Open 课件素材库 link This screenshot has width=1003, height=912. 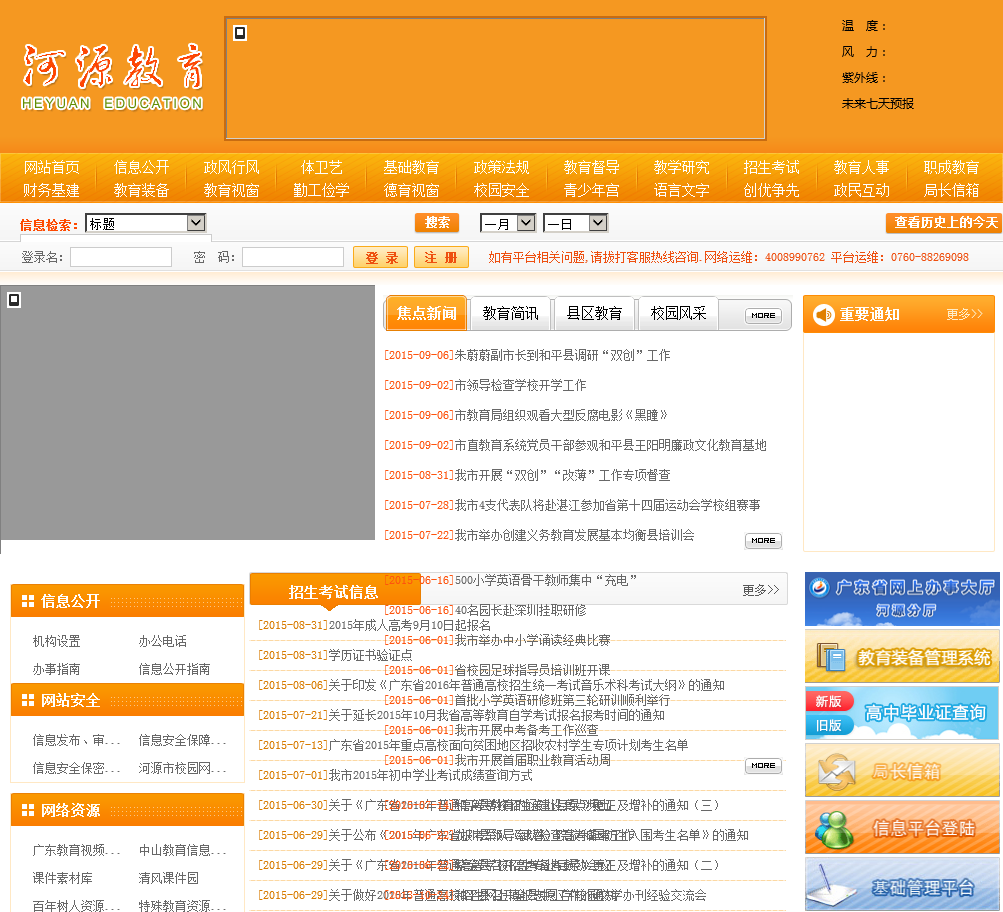coord(63,879)
